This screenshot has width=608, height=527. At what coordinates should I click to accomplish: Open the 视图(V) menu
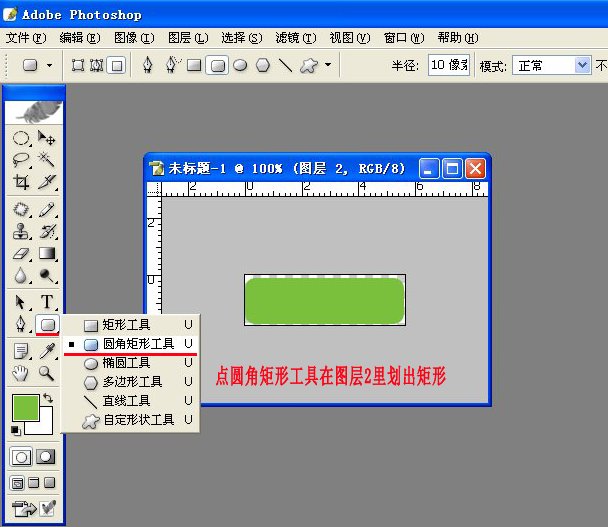tap(350, 38)
